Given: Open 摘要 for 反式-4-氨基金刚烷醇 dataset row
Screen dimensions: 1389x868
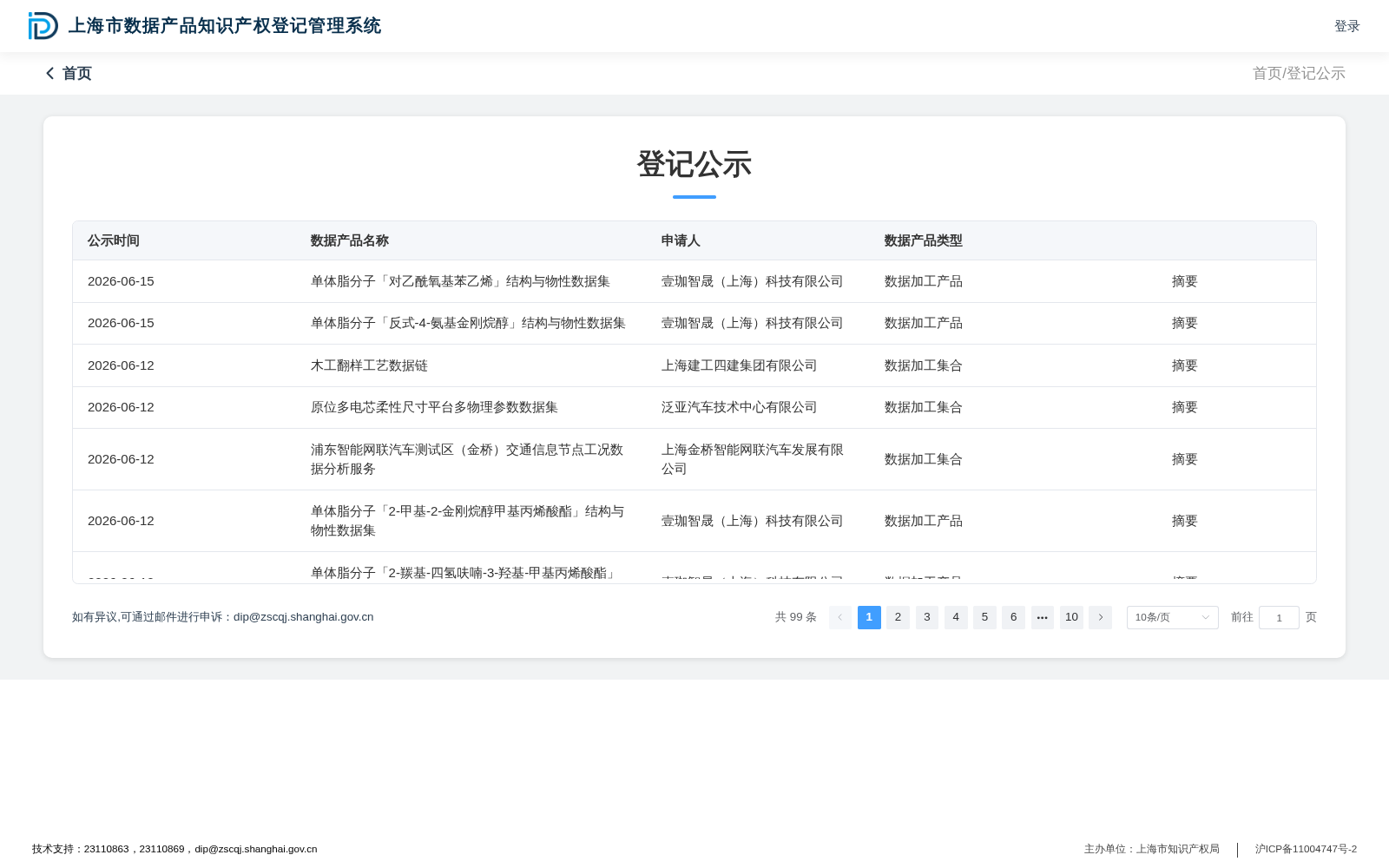Looking at the screenshot, I should click(x=1184, y=323).
